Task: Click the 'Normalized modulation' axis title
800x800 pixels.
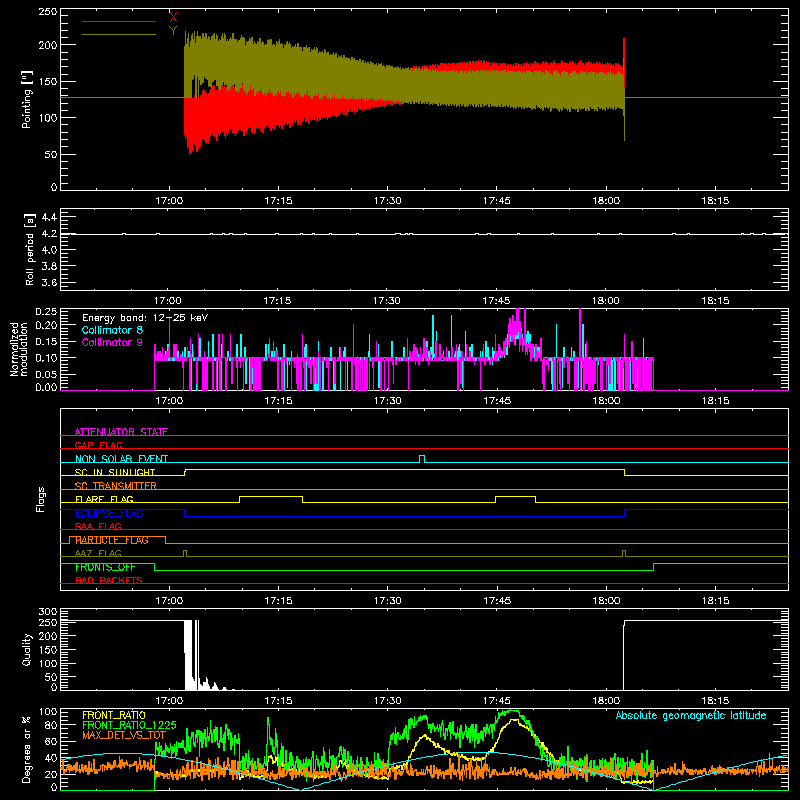Action: (x=19, y=349)
